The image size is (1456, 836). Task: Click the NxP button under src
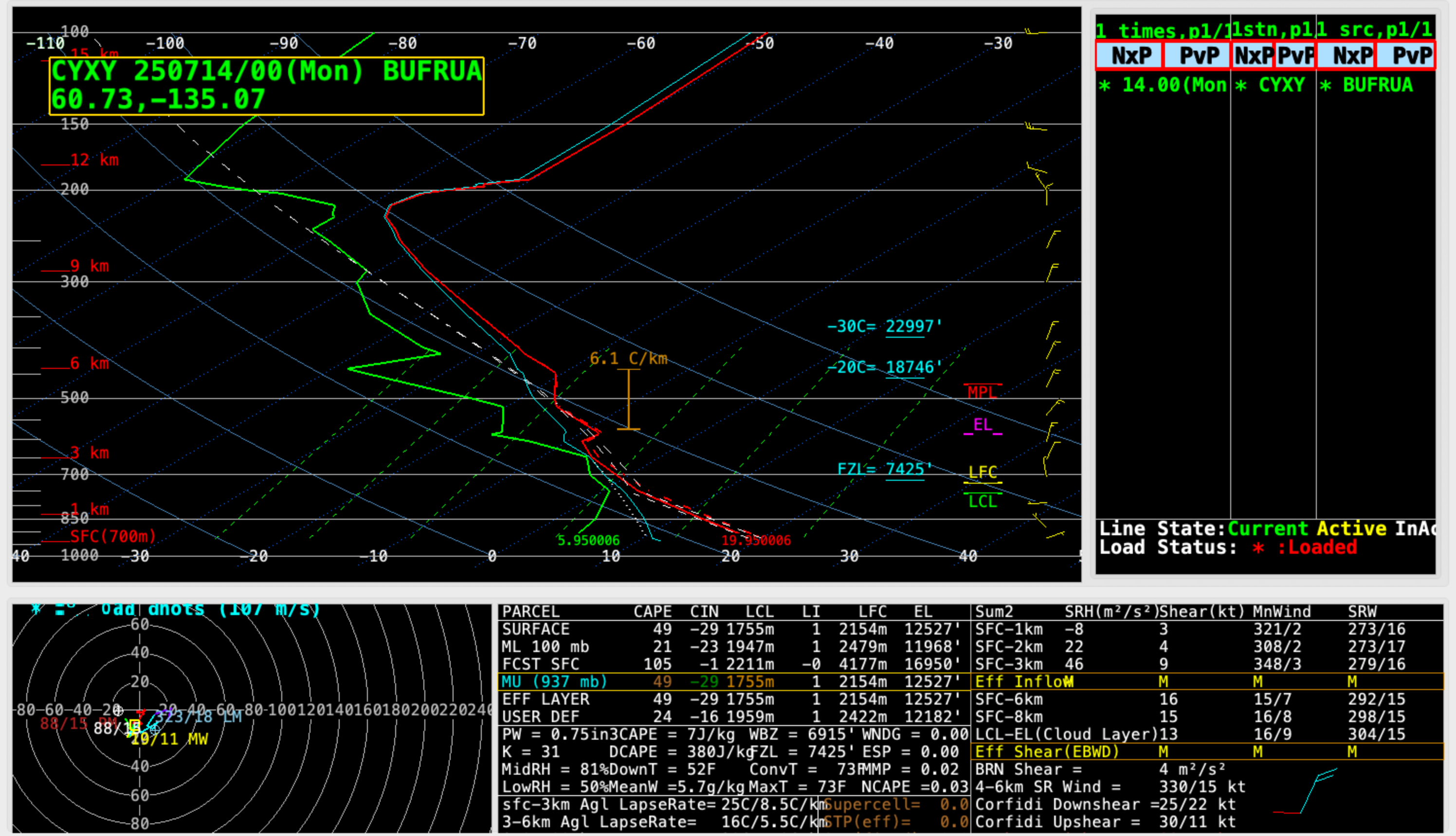(x=1347, y=55)
